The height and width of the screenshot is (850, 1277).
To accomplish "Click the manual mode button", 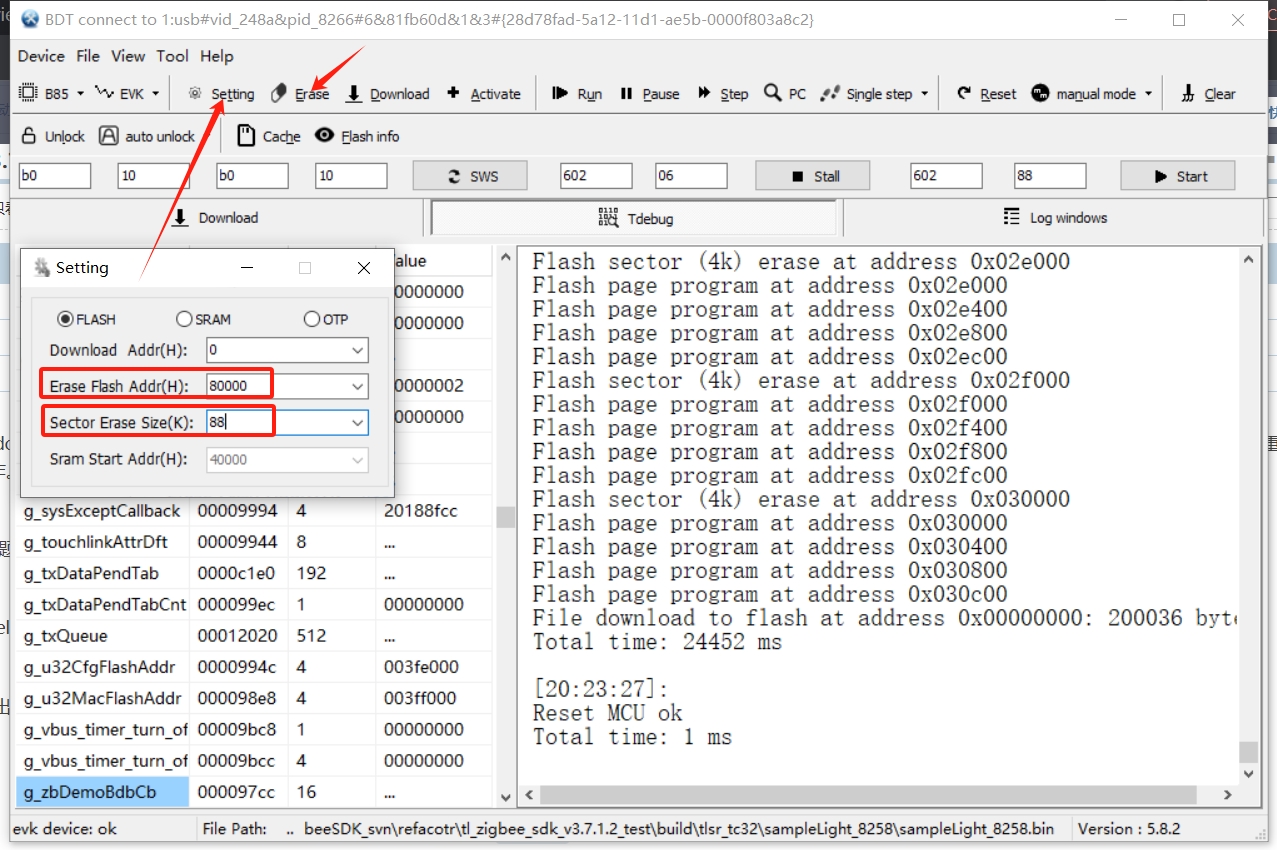I will coord(1084,94).
